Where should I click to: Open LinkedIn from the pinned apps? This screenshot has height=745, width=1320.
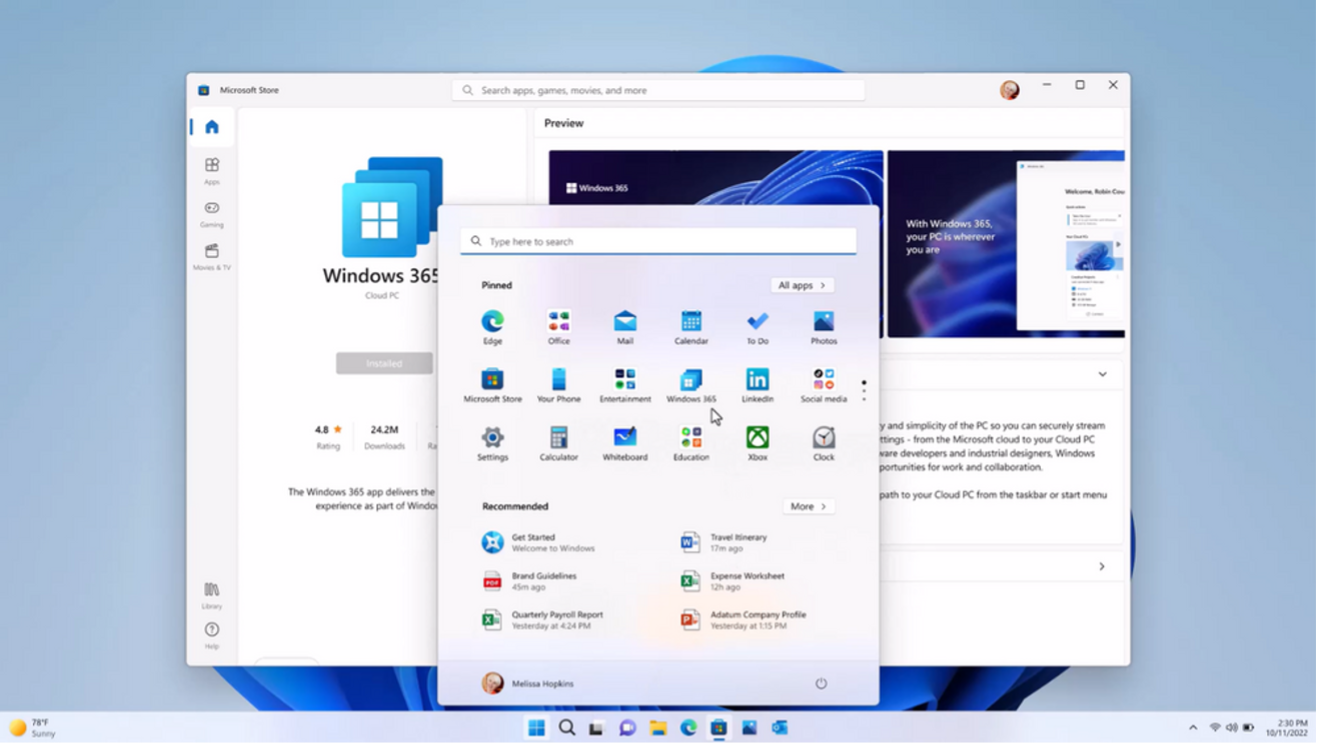point(757,384)
